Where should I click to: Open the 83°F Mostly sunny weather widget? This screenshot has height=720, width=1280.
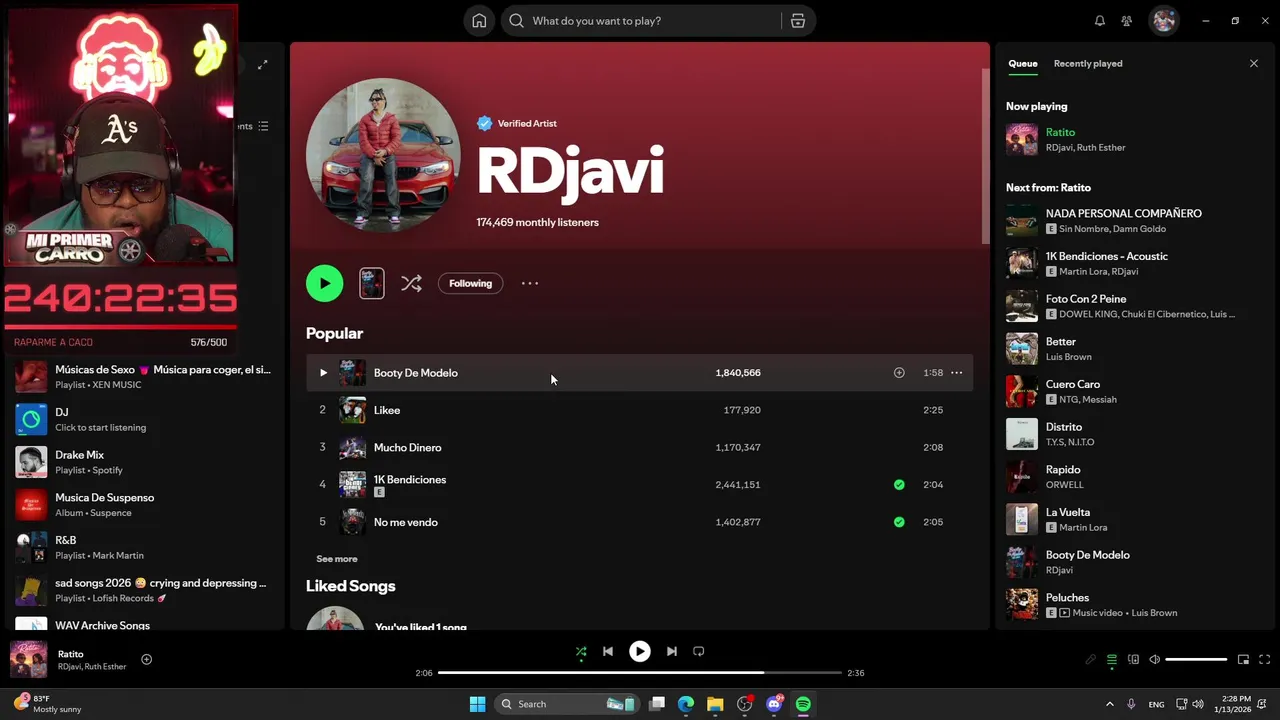[47, 704]
